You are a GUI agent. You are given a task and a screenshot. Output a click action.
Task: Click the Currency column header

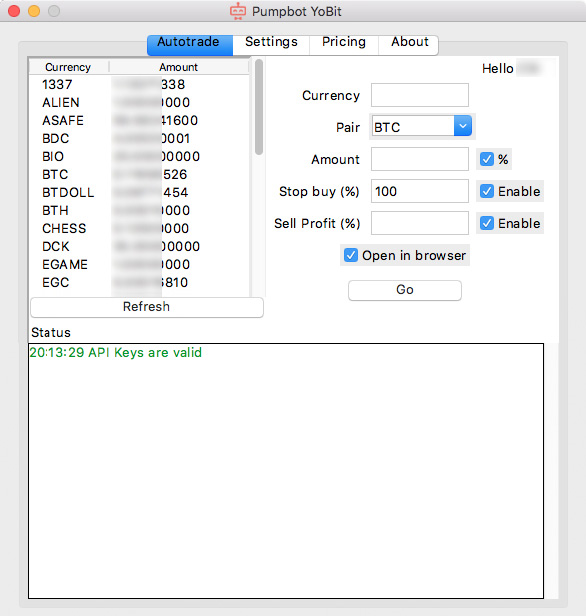(x=69, y=67)
